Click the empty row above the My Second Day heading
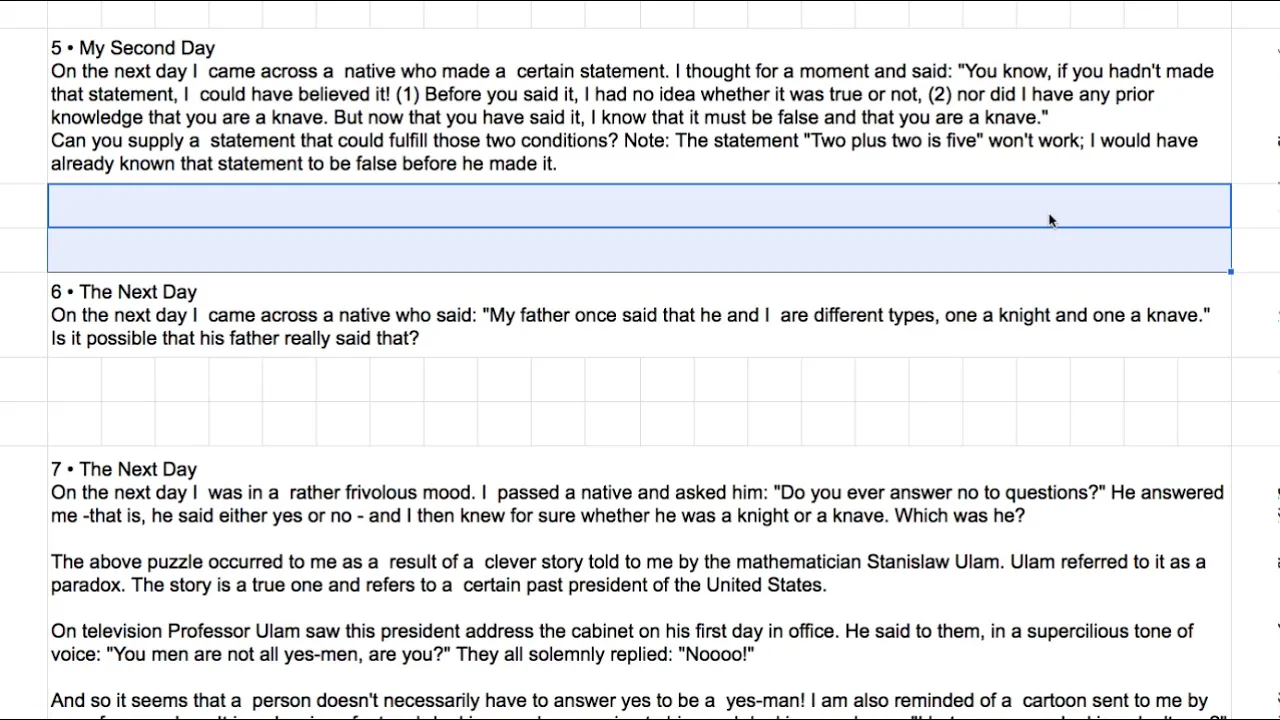 [x=639, y=15]
